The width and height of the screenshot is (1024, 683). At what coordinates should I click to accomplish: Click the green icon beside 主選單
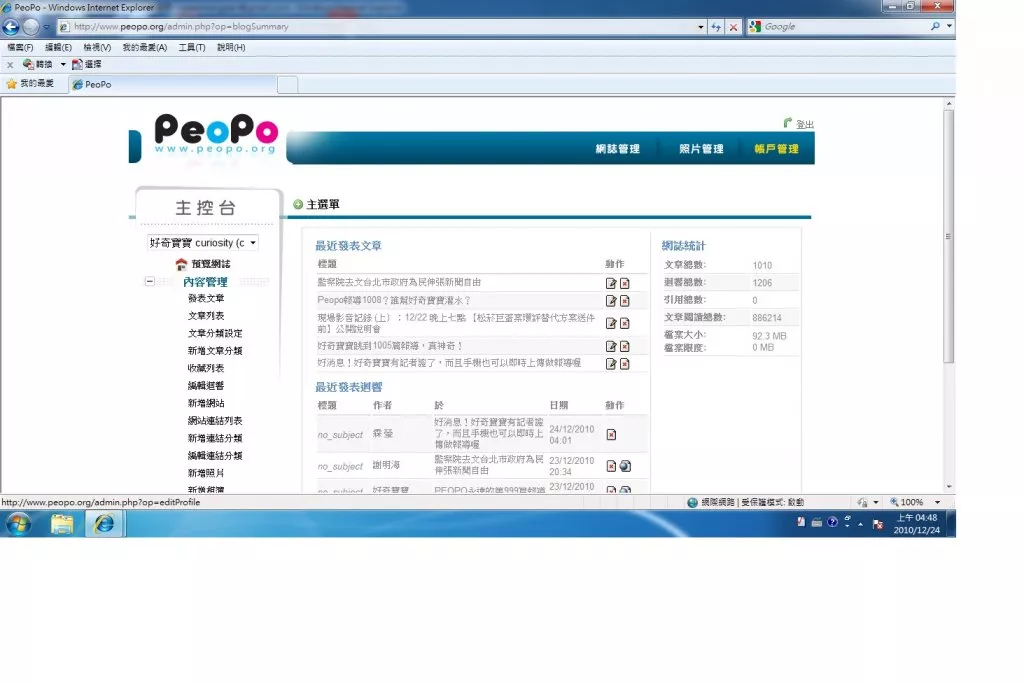point(298,204)
